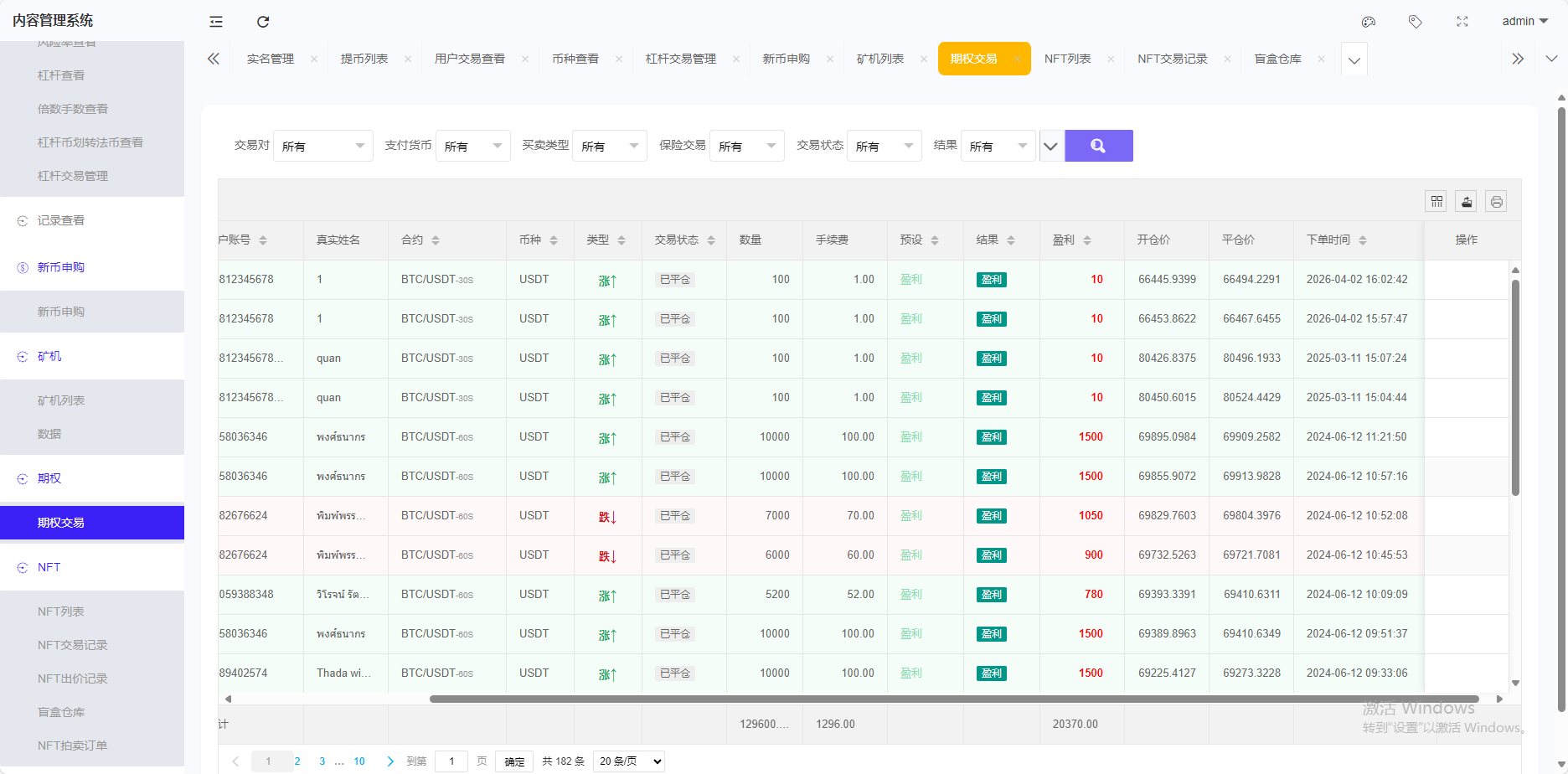The image size is (1568, 774).
Task: Click the 确定 page jump button
Action: point(515,761)
